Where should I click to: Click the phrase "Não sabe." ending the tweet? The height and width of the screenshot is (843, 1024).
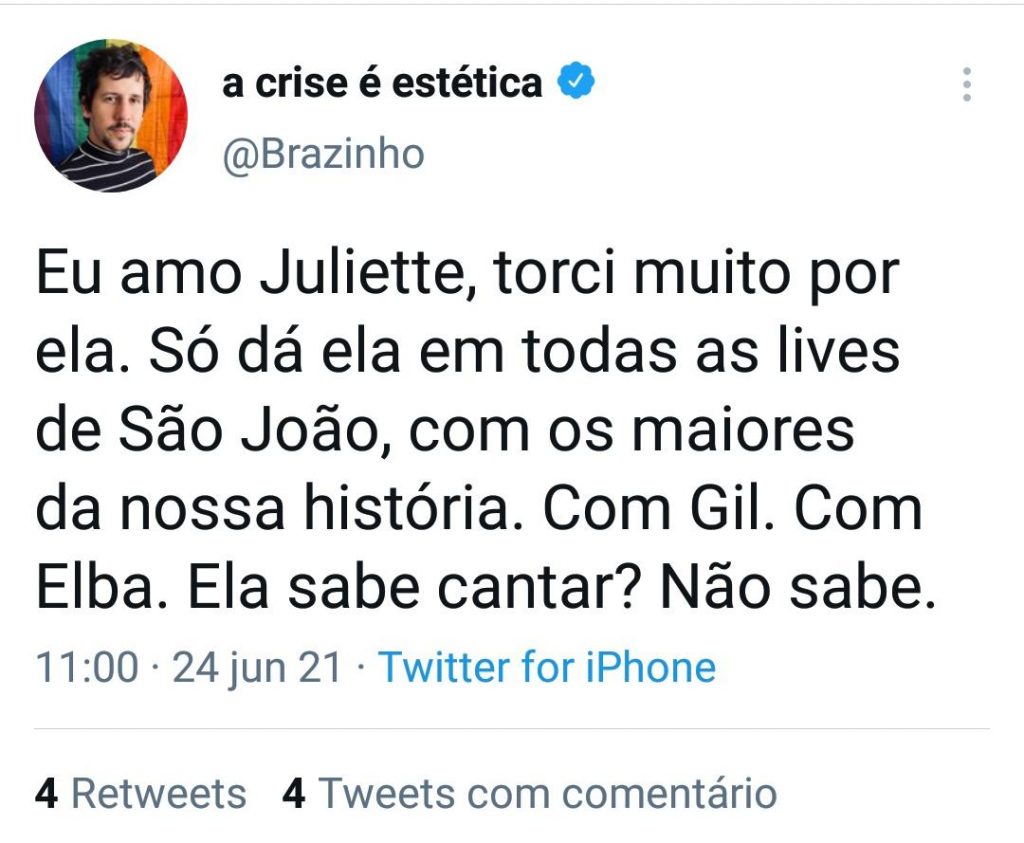pyautogui.click(x=796, y=588)
